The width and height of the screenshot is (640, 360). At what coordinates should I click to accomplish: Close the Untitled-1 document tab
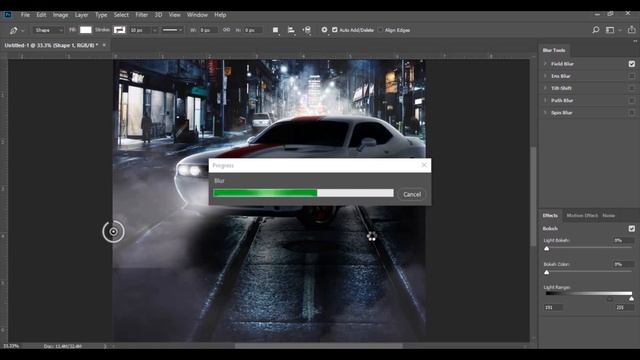tap(104, 45)
